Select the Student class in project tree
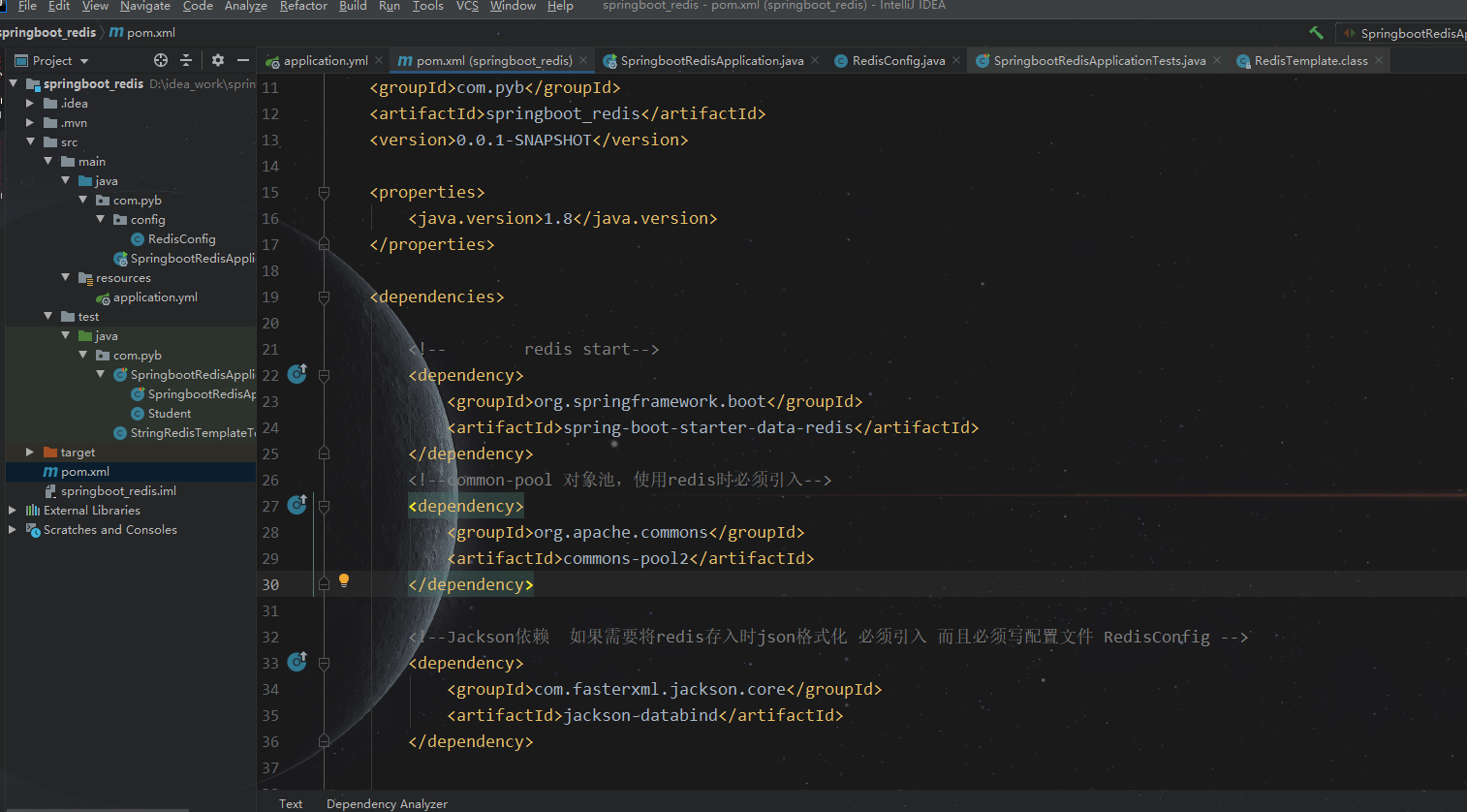Screen dimensions: 1467x812 pos(170,413)
